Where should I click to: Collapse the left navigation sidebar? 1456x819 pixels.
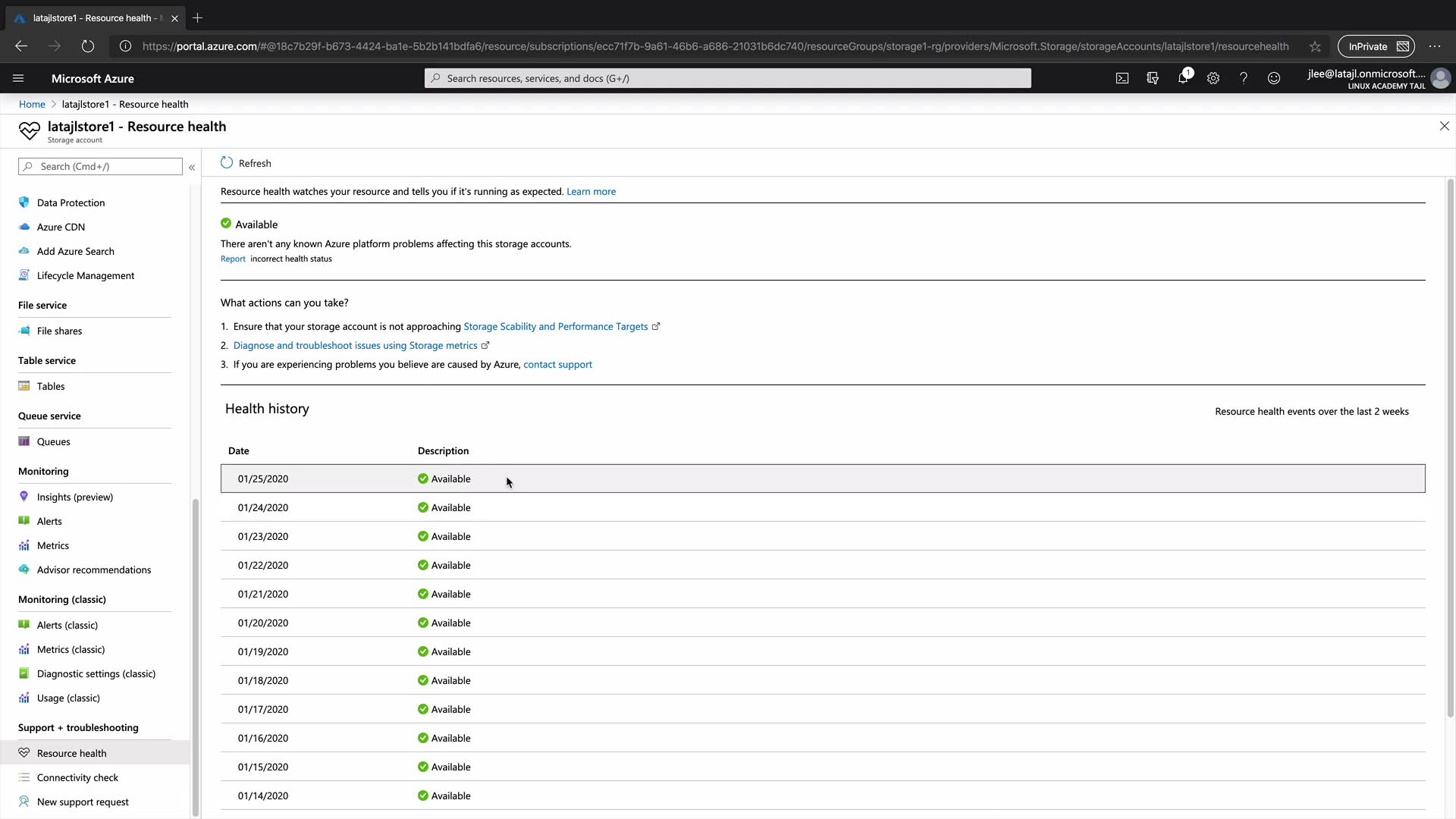[192, 167]
